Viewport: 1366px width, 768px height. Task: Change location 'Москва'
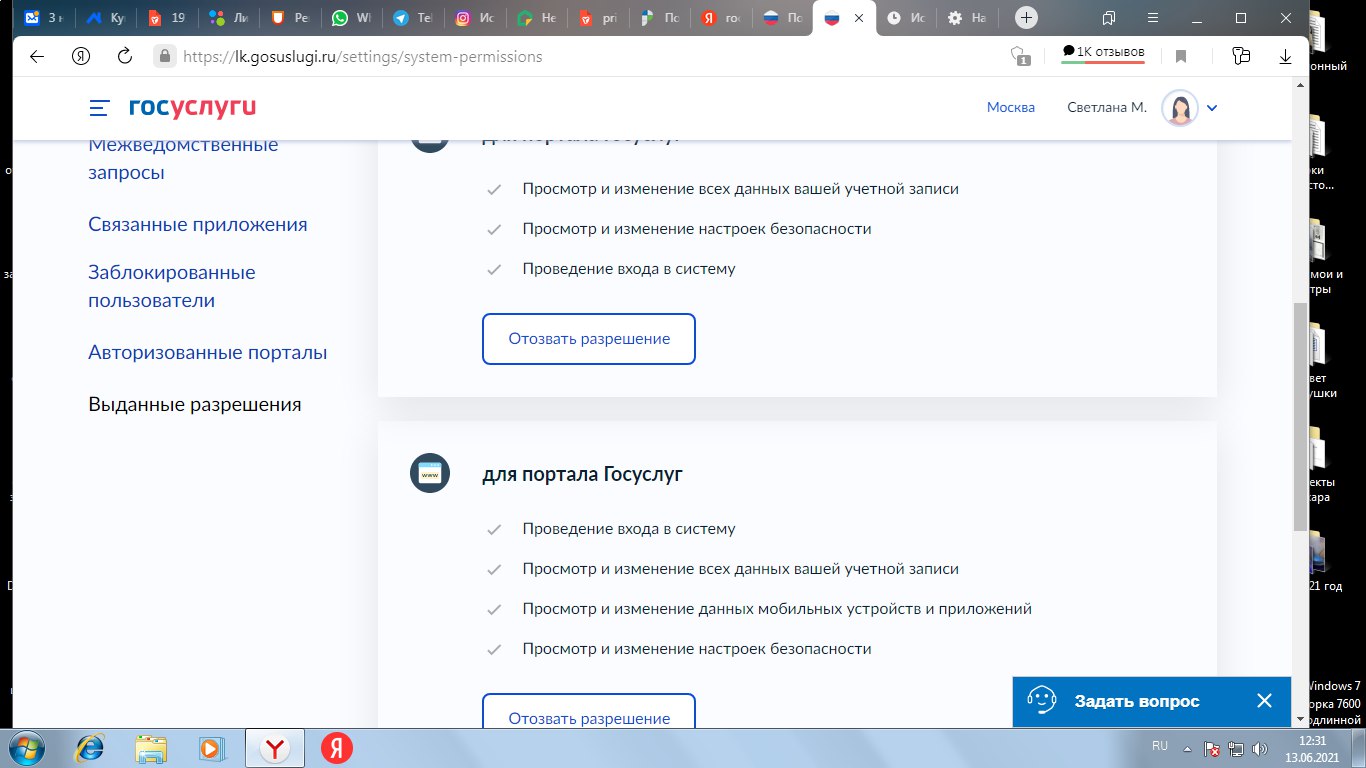tap(1011, 107)
